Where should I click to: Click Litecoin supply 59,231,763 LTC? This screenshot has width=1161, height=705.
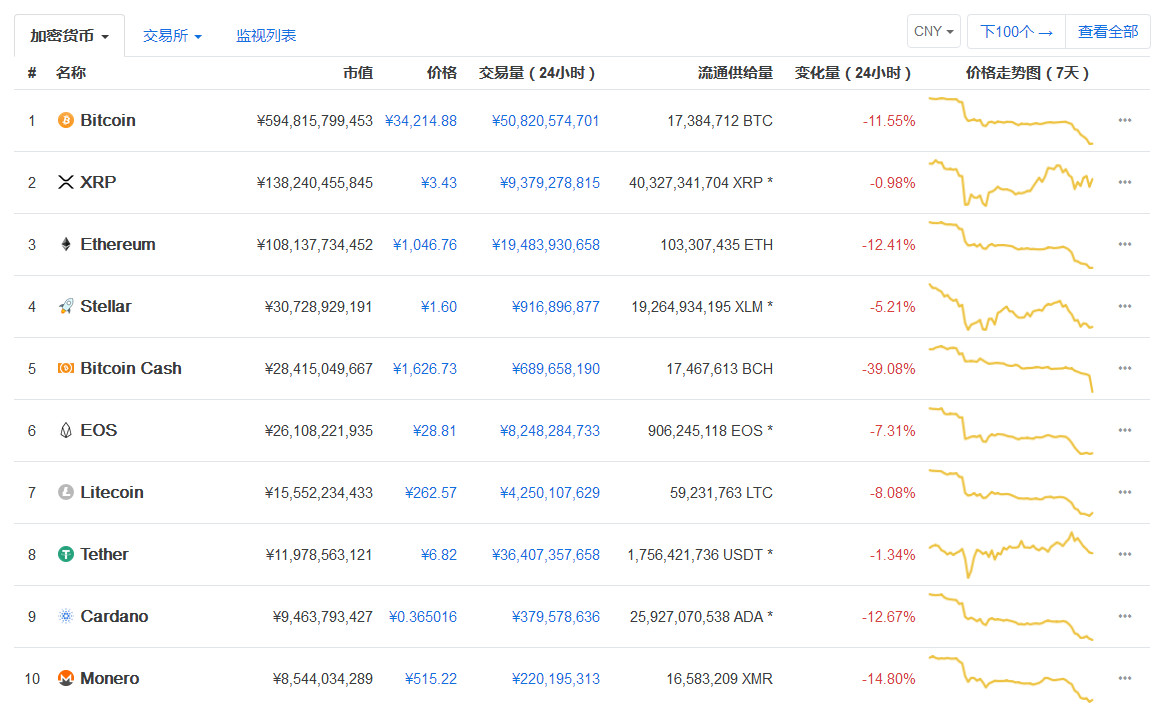721,492
